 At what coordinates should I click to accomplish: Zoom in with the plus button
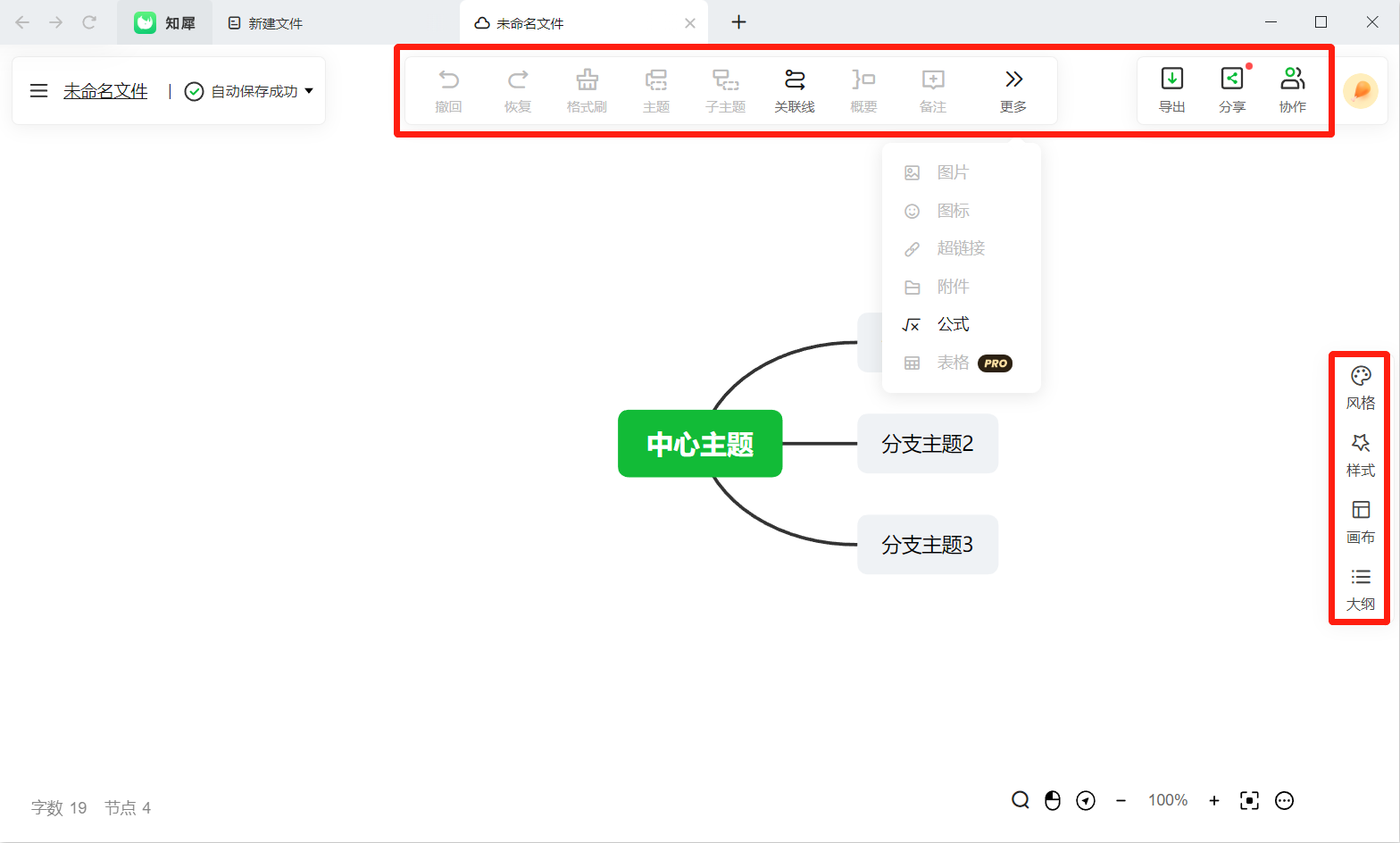coord(1214,801)
